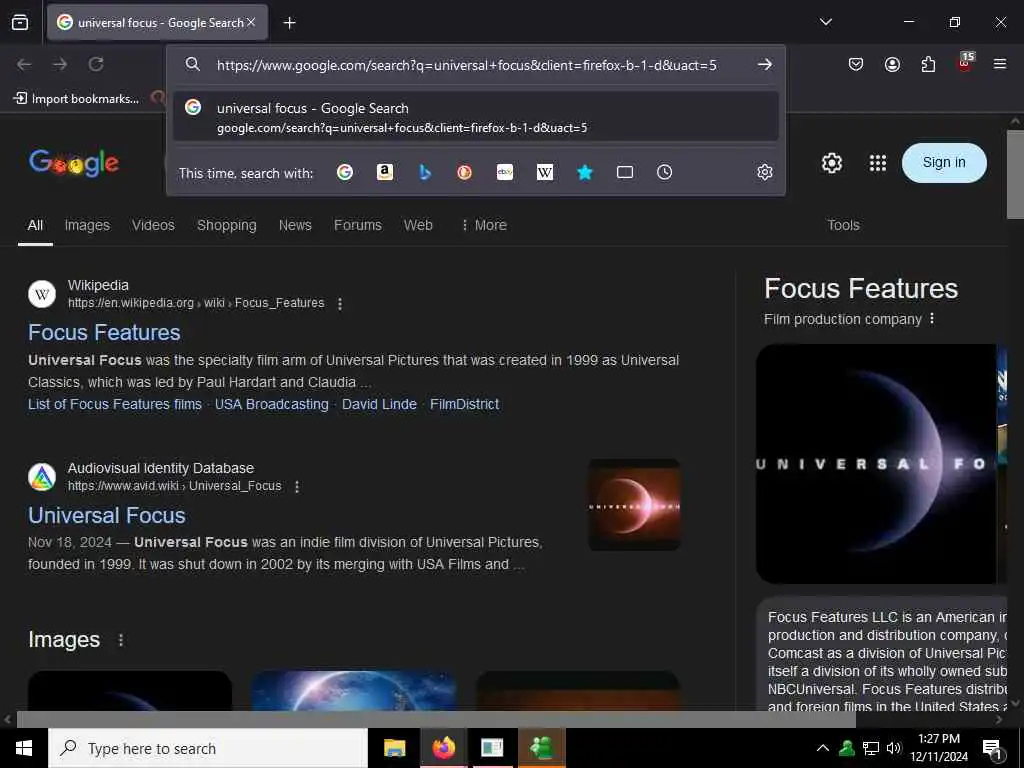
Task: Reload the current page
Action: (x=96, y=64)
